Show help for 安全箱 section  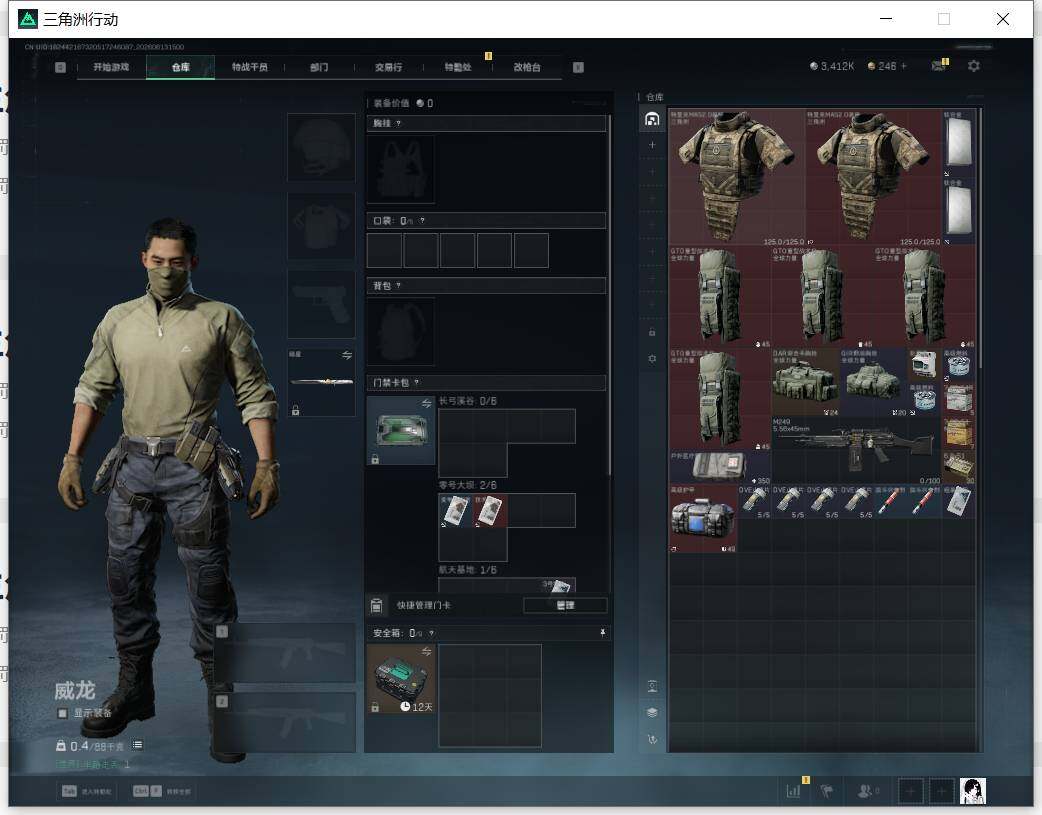[431, 634]
